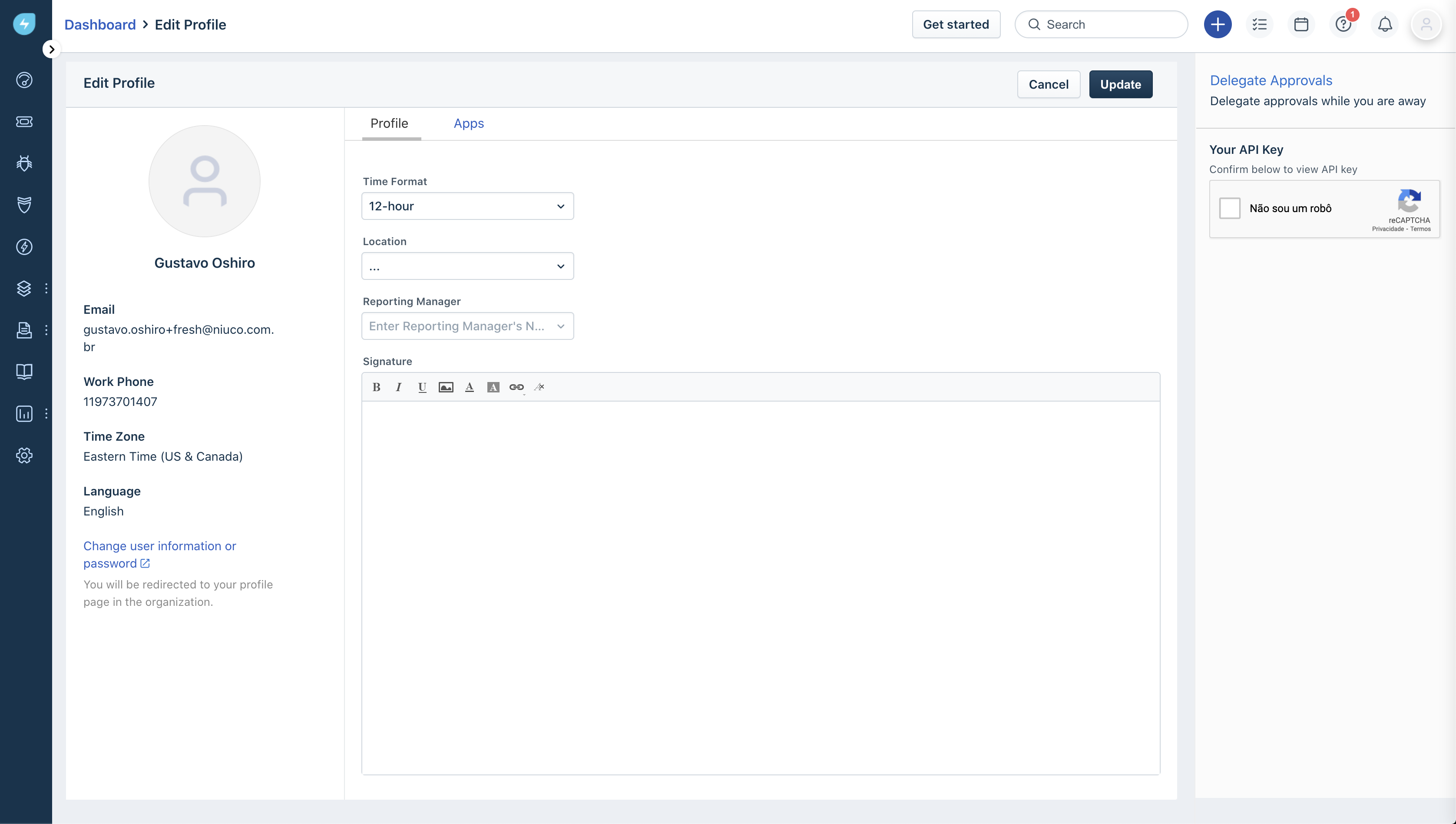This screenshot has height=824, width=1456.
Task: Pick the signature font color tool
Action: [x=469, y=387]
